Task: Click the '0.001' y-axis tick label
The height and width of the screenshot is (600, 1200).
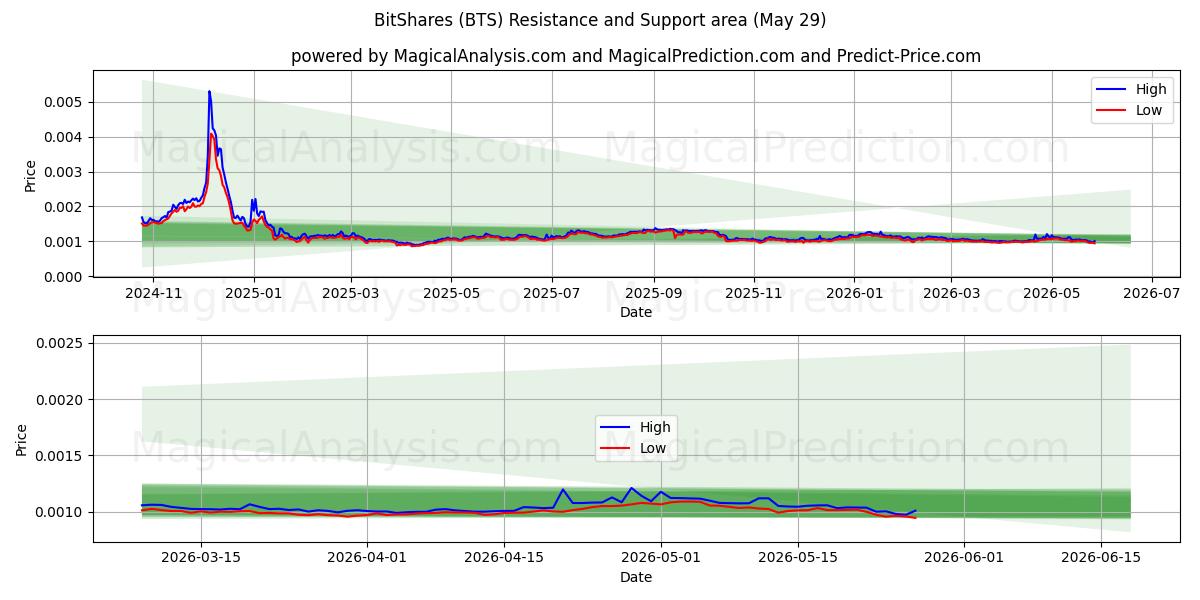Action: pos(65,242)
